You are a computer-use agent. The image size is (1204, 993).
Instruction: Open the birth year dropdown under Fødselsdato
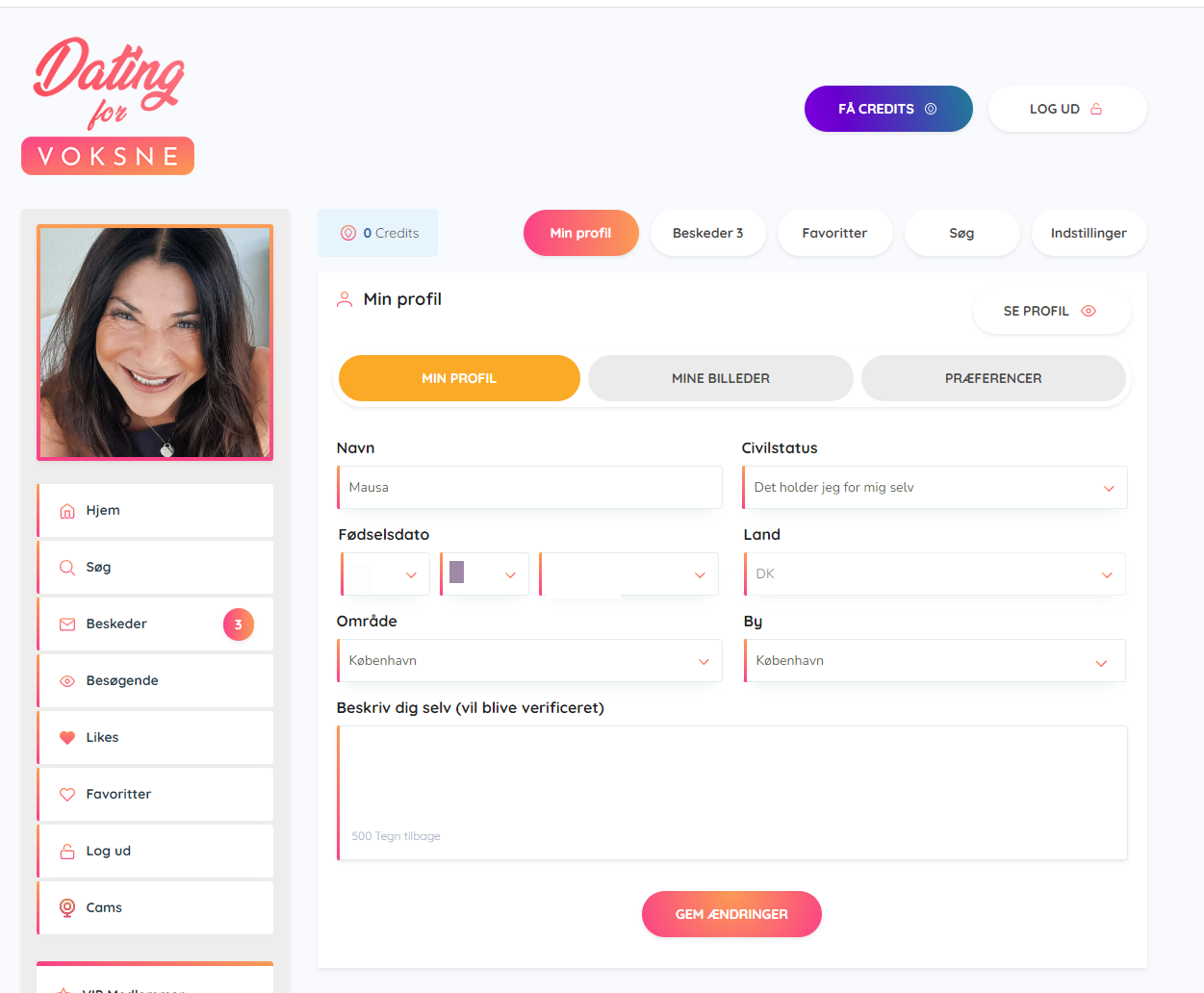coord(628,574)
